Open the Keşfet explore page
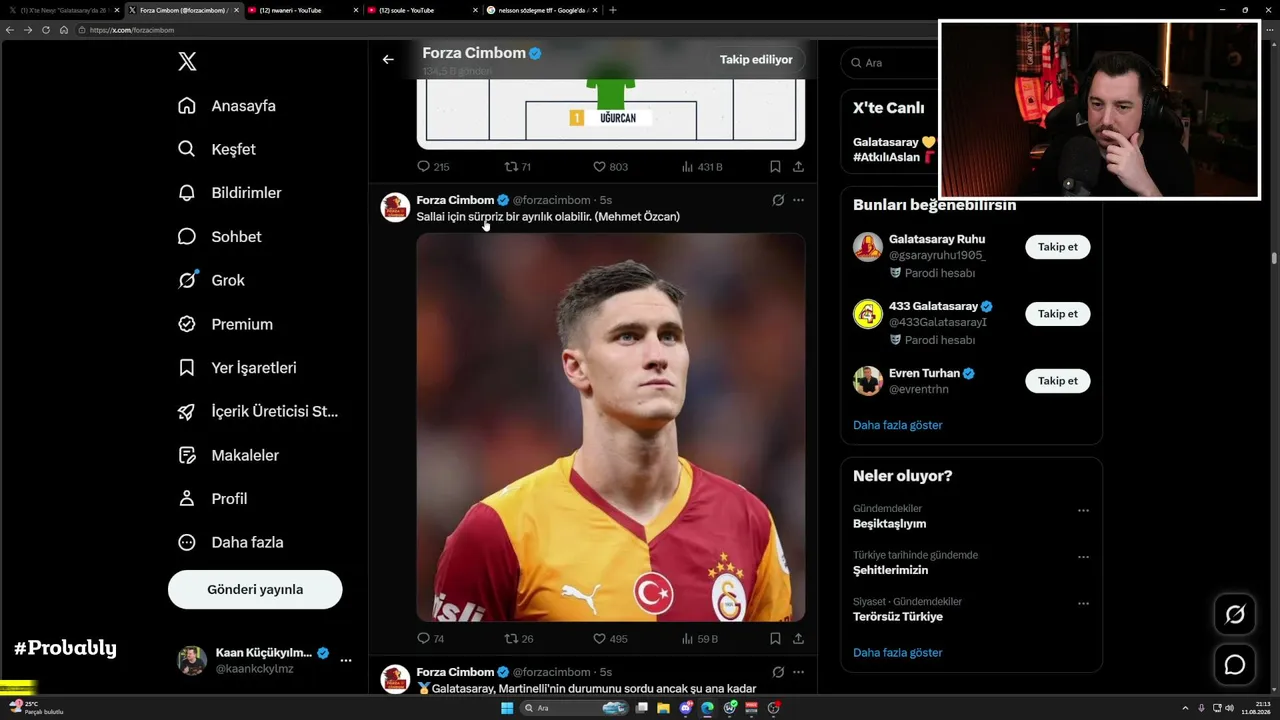 (217, 149)
